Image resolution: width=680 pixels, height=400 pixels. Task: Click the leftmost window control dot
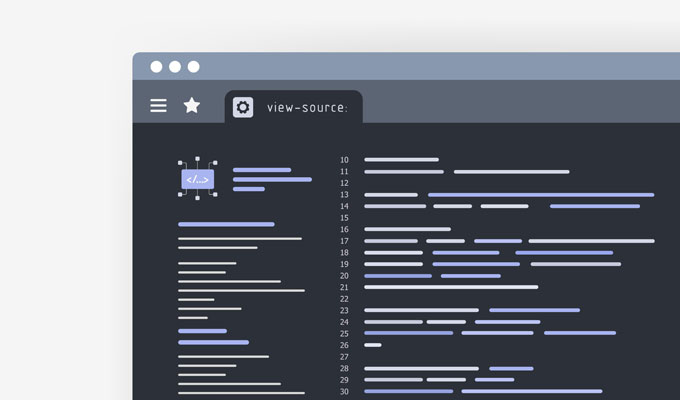(156, 67)
